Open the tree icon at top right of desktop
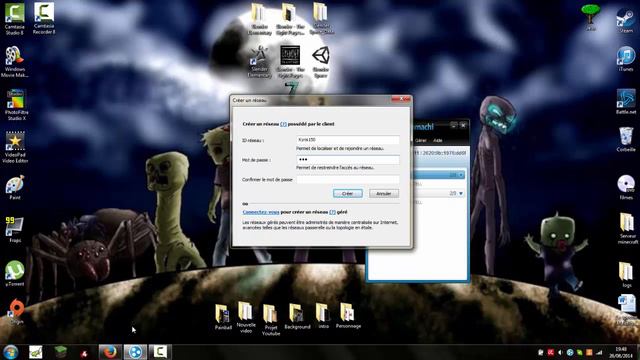640x360 pixels. pyautogui.click(x=590, y=18)
